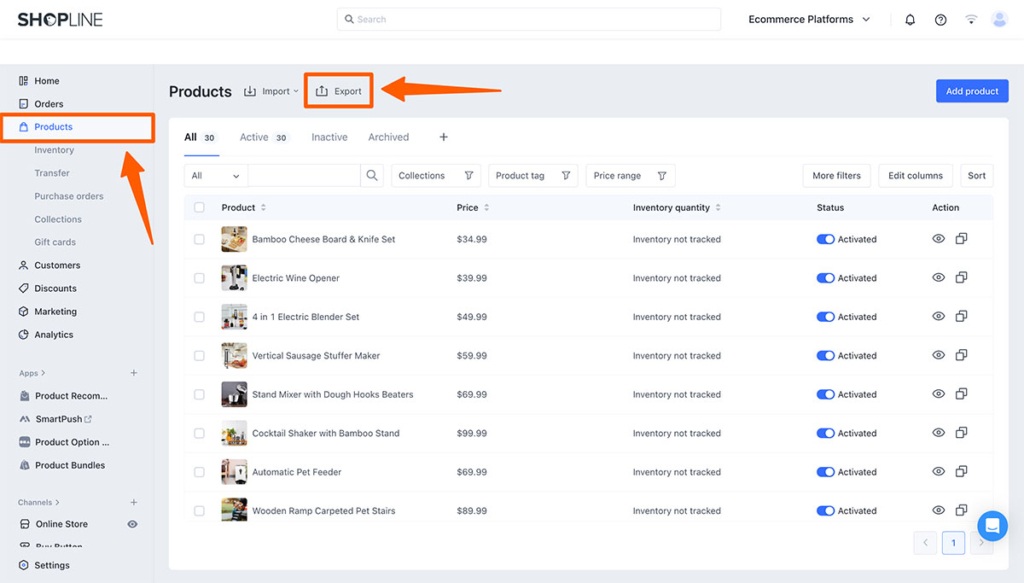Select the Inactive products tab
This screenshot has width=1024, height=583.
coord(329,137)
